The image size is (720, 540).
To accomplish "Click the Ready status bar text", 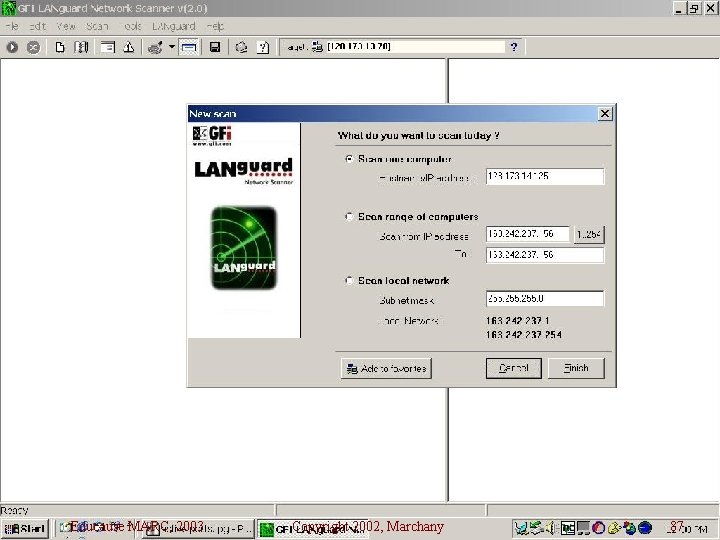I will pyautogui.click(x=14, y=510).
